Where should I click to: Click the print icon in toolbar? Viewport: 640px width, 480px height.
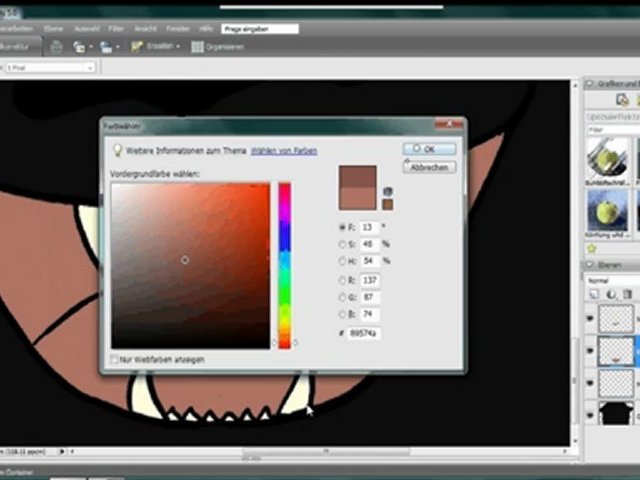pyautogui.click(x=56, y=46)
